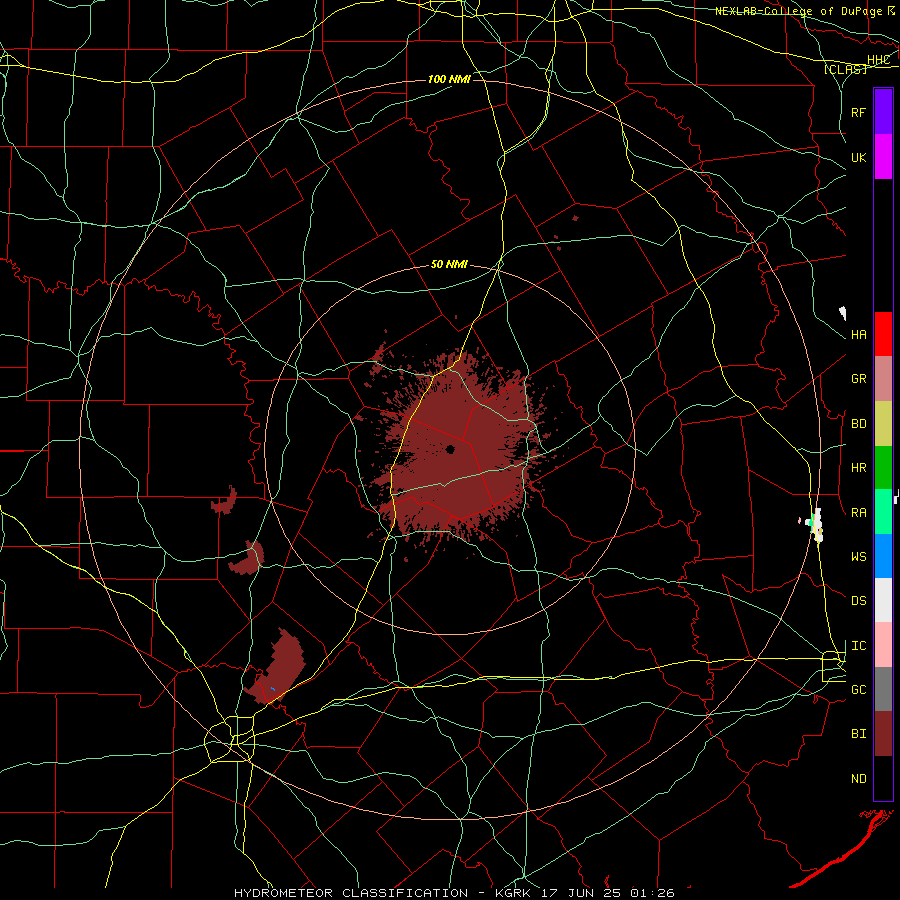Click the 'RA' legend label

[859, 513]
